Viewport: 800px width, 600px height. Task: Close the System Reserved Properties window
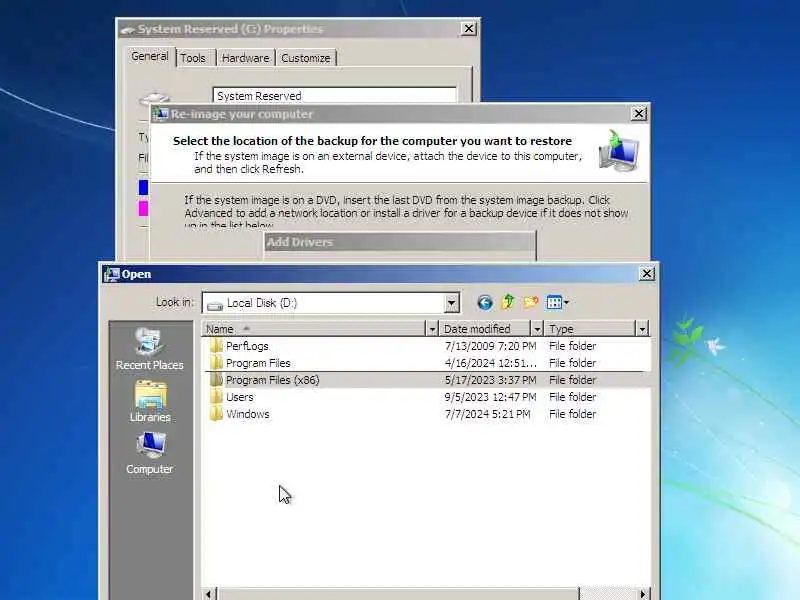(468, 29)
